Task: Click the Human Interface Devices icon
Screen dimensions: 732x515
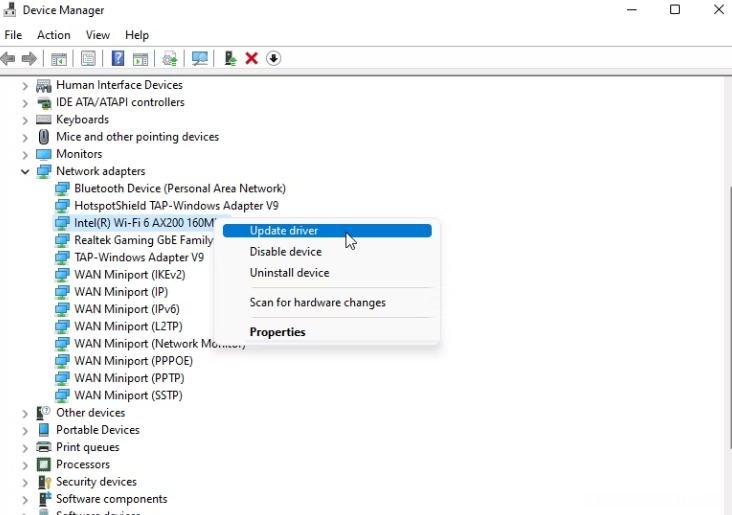Action: (x=44, y=85)
